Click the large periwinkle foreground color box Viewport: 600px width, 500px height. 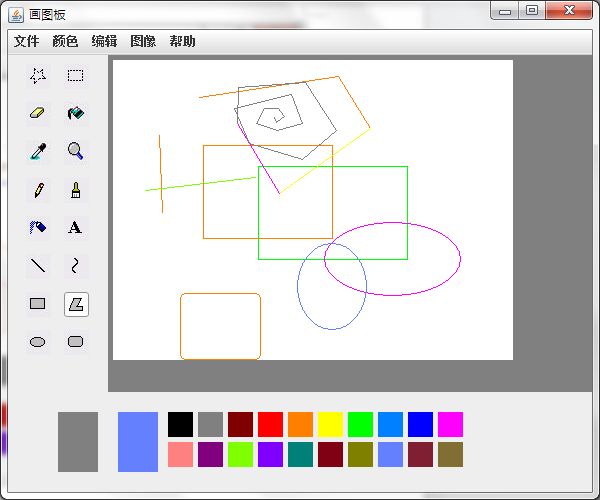point(138,442)
